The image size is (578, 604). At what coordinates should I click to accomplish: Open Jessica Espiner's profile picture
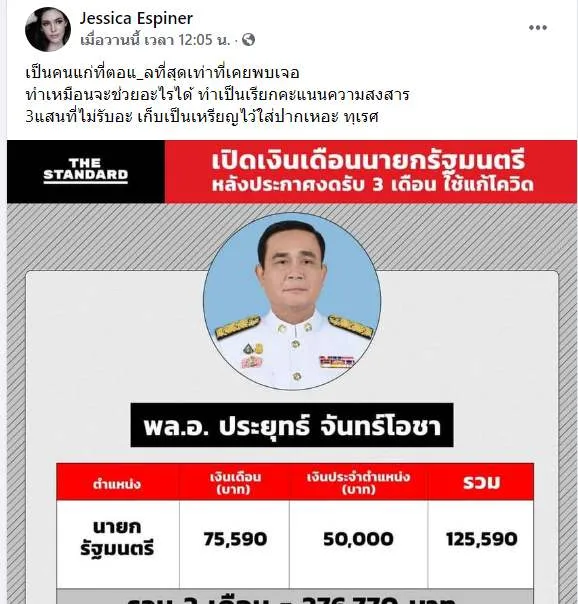[x=48, y=29]
